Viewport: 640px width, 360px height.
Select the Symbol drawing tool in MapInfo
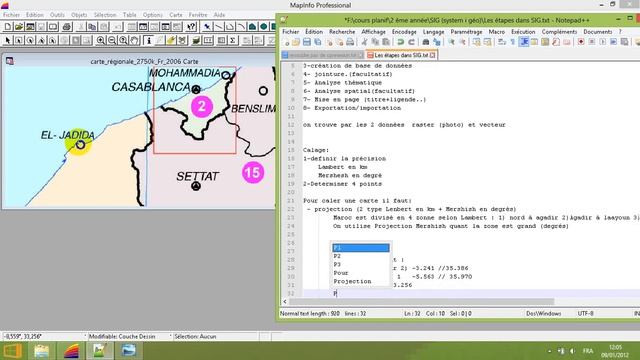point(207,27)
